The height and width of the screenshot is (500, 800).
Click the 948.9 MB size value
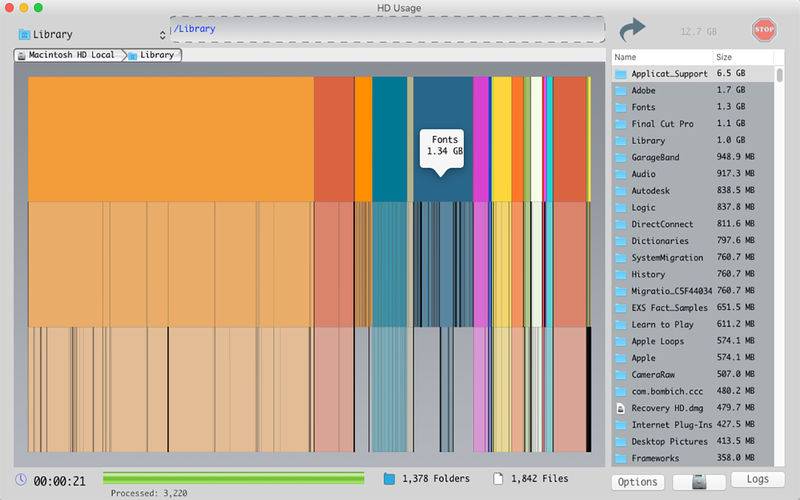(735, 157)
